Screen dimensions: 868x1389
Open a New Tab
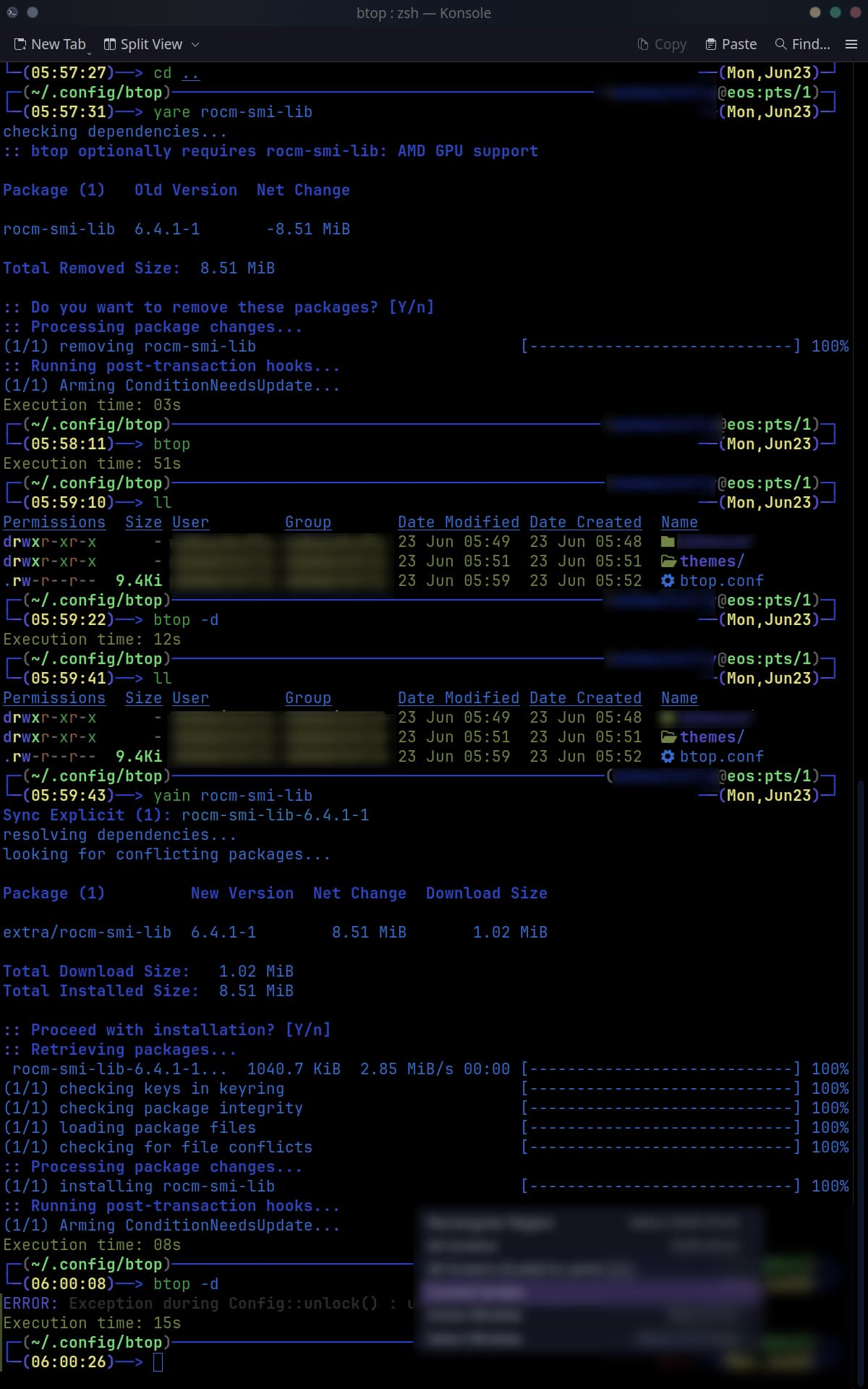coord(49,44)
